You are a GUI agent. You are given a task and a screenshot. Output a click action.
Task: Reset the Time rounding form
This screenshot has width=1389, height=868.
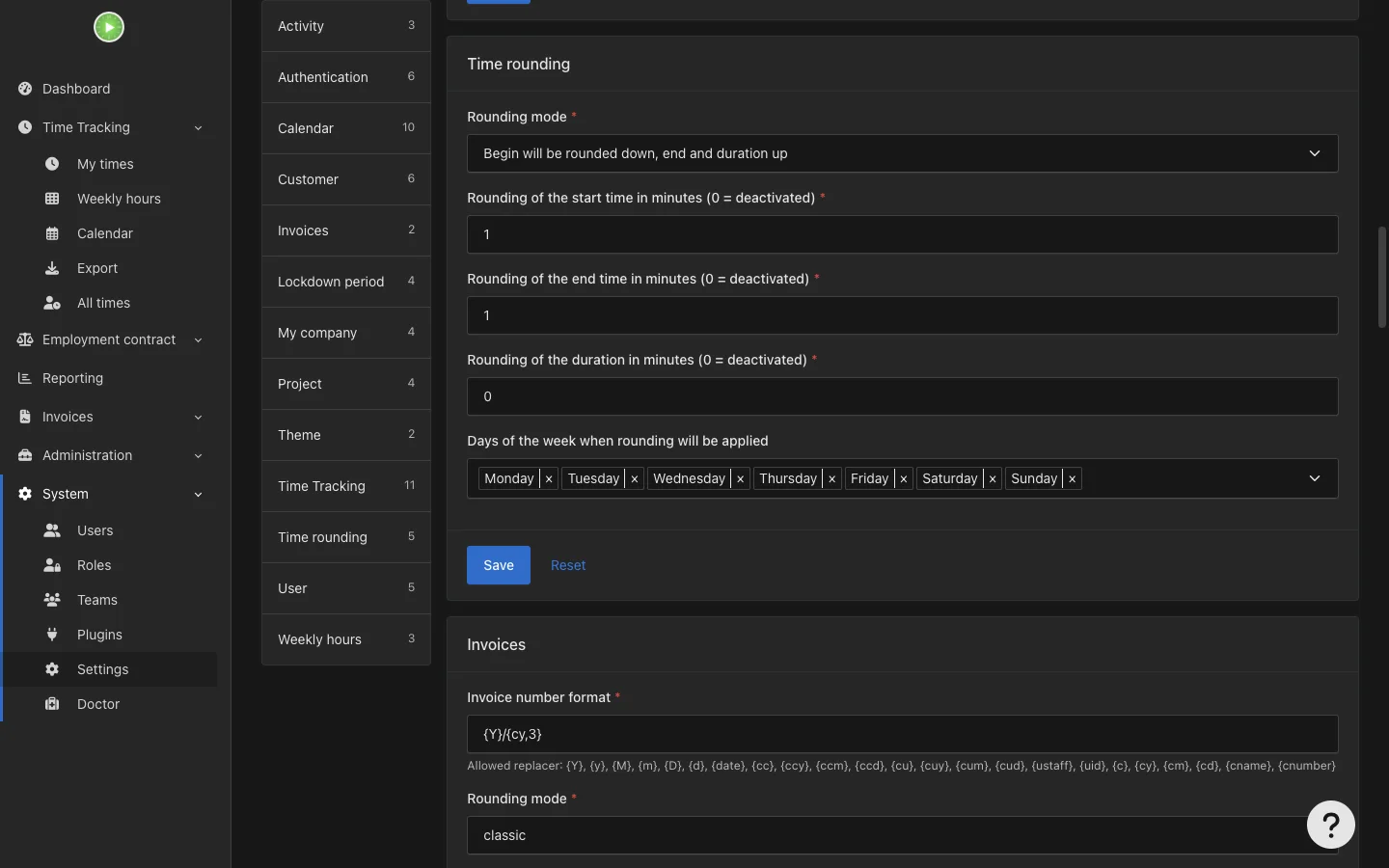(x=568, y=565)
